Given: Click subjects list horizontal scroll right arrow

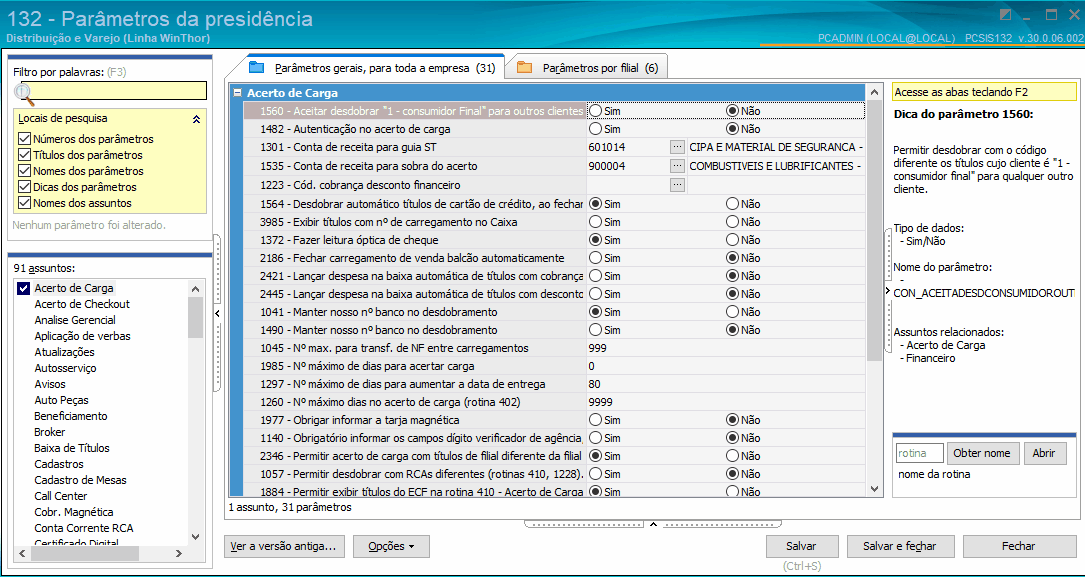Looking at the screenshot, I should (x=178, y=553).
